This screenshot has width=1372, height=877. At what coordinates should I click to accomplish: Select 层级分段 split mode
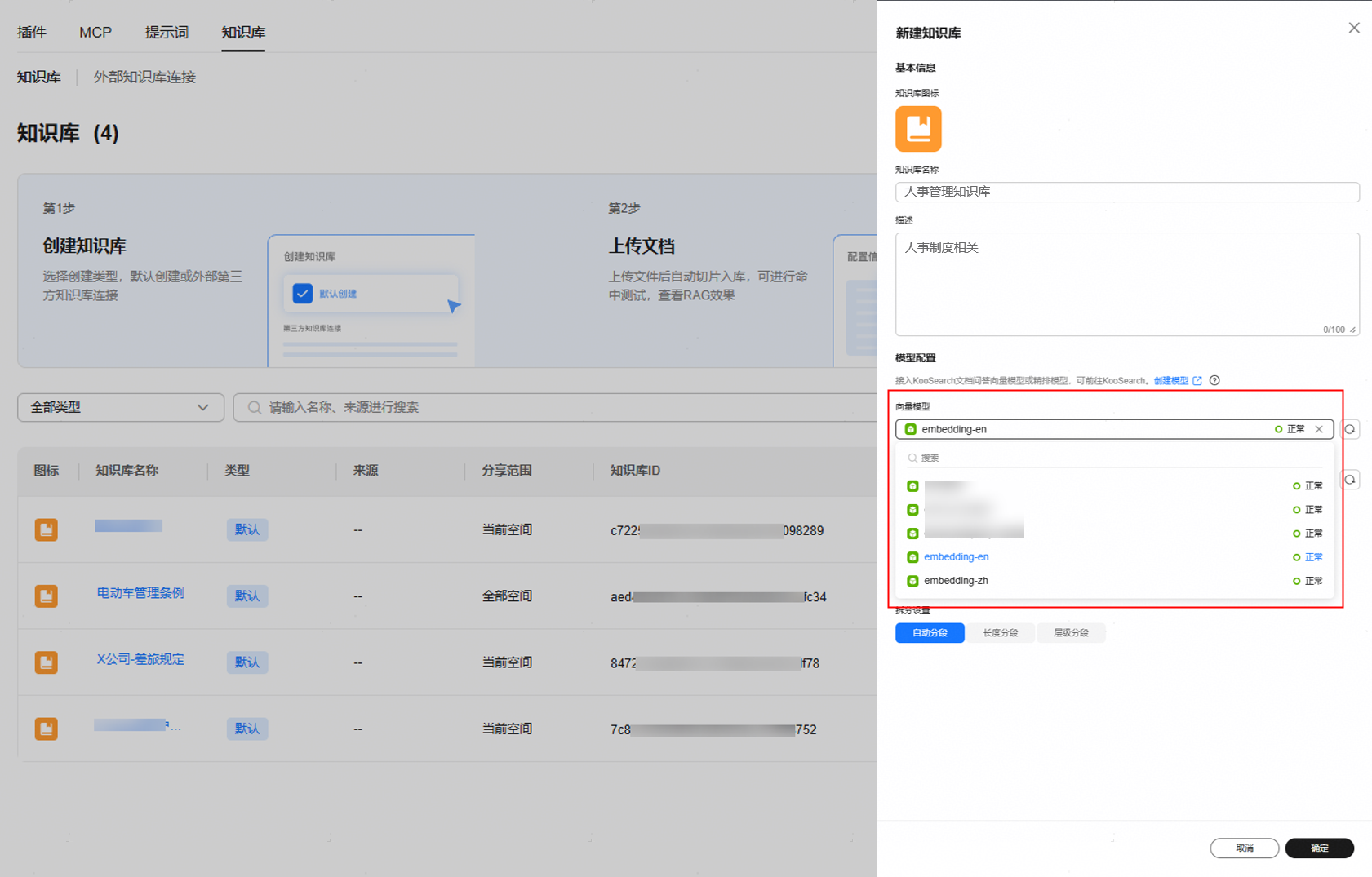click(x=1071, y=633)
